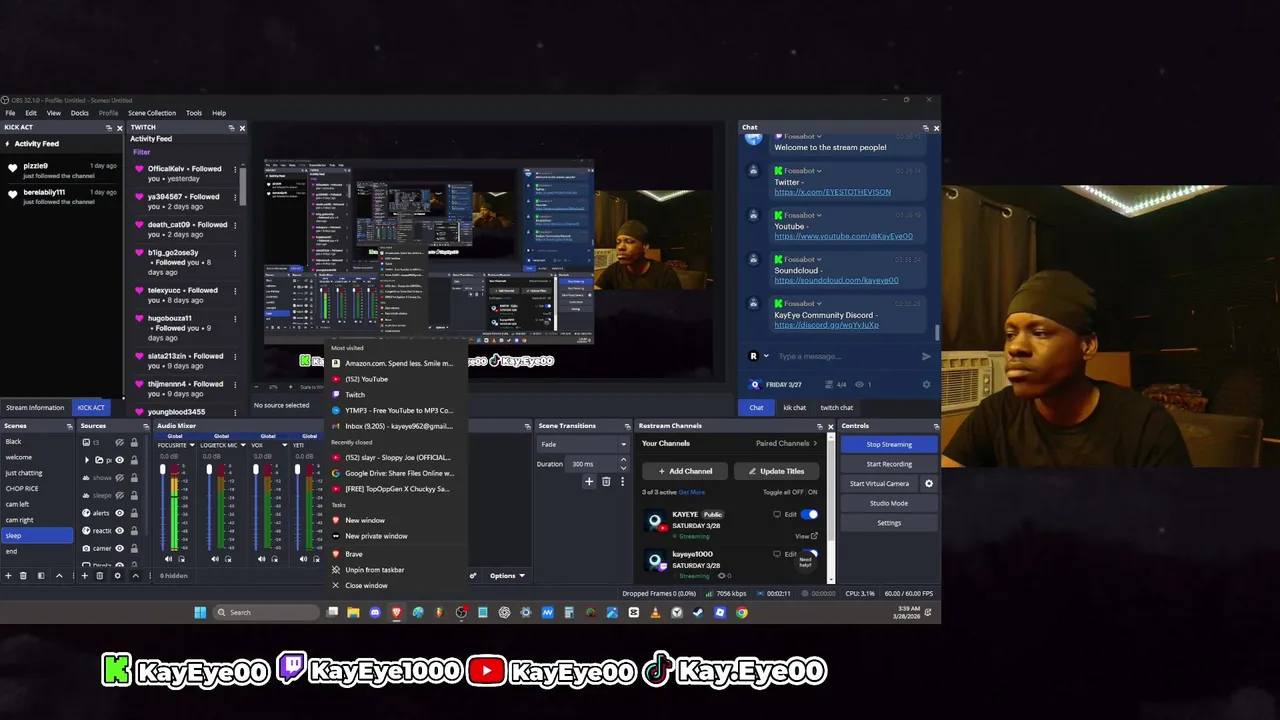This screenshot has height=720, width=1280.
Task: Open Windows Start menu
Action: point(200,612)
